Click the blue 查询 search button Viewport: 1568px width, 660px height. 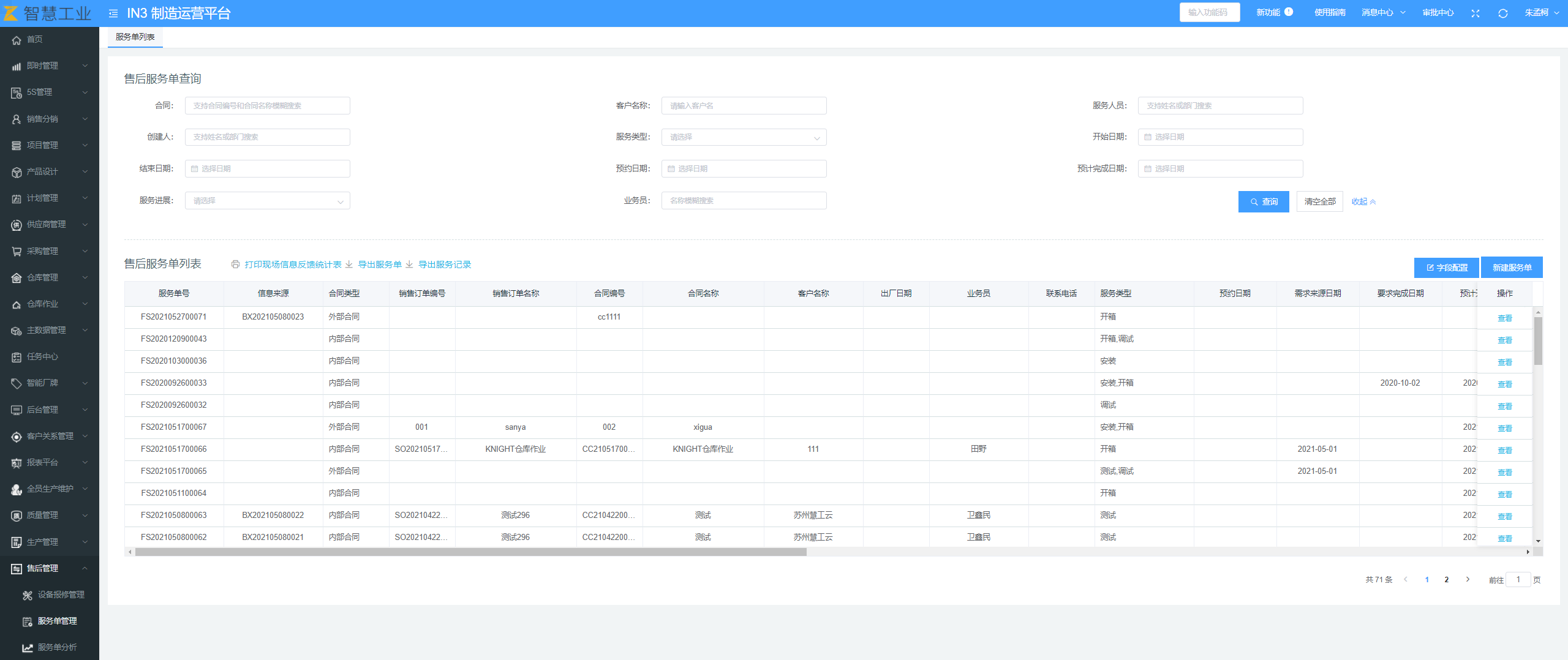[x=1263, y=201]
